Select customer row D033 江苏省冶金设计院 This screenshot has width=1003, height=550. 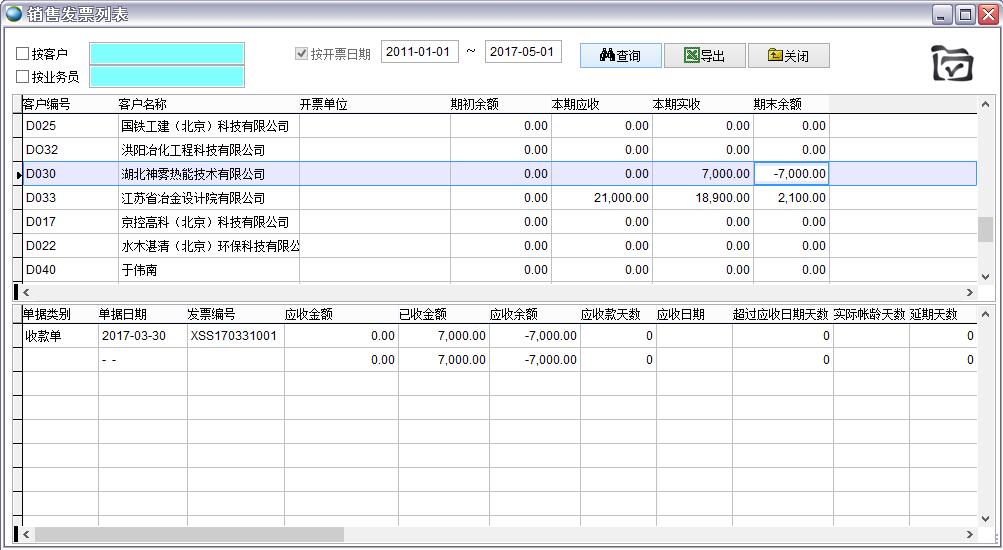point(193,198)
